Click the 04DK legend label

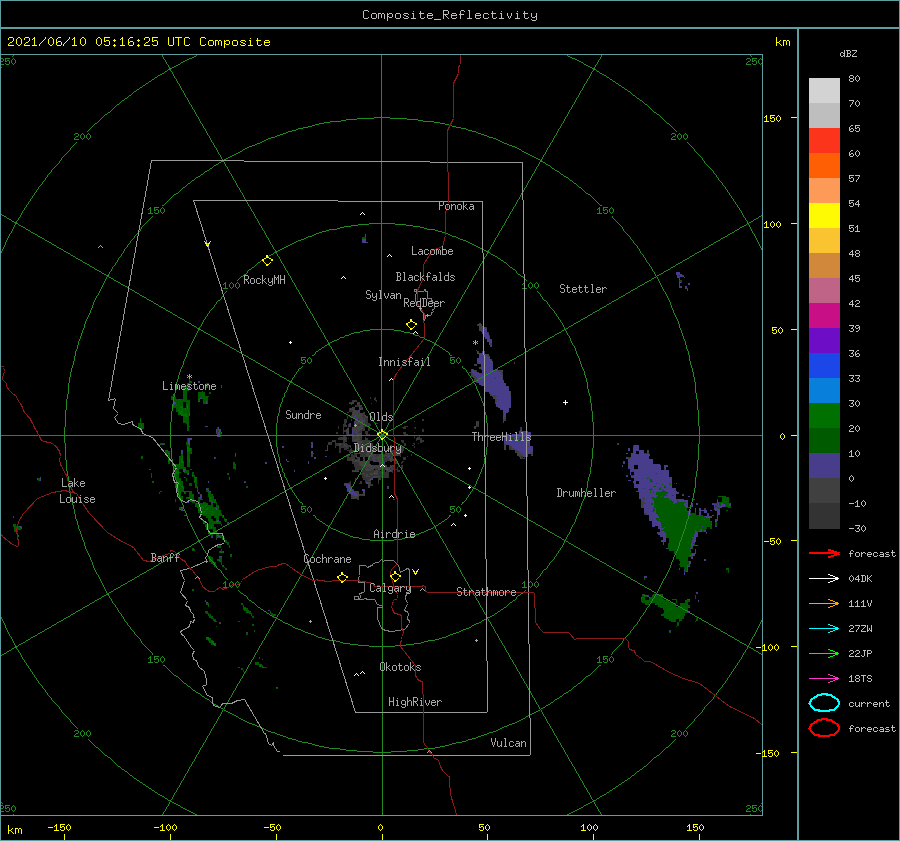860,579
